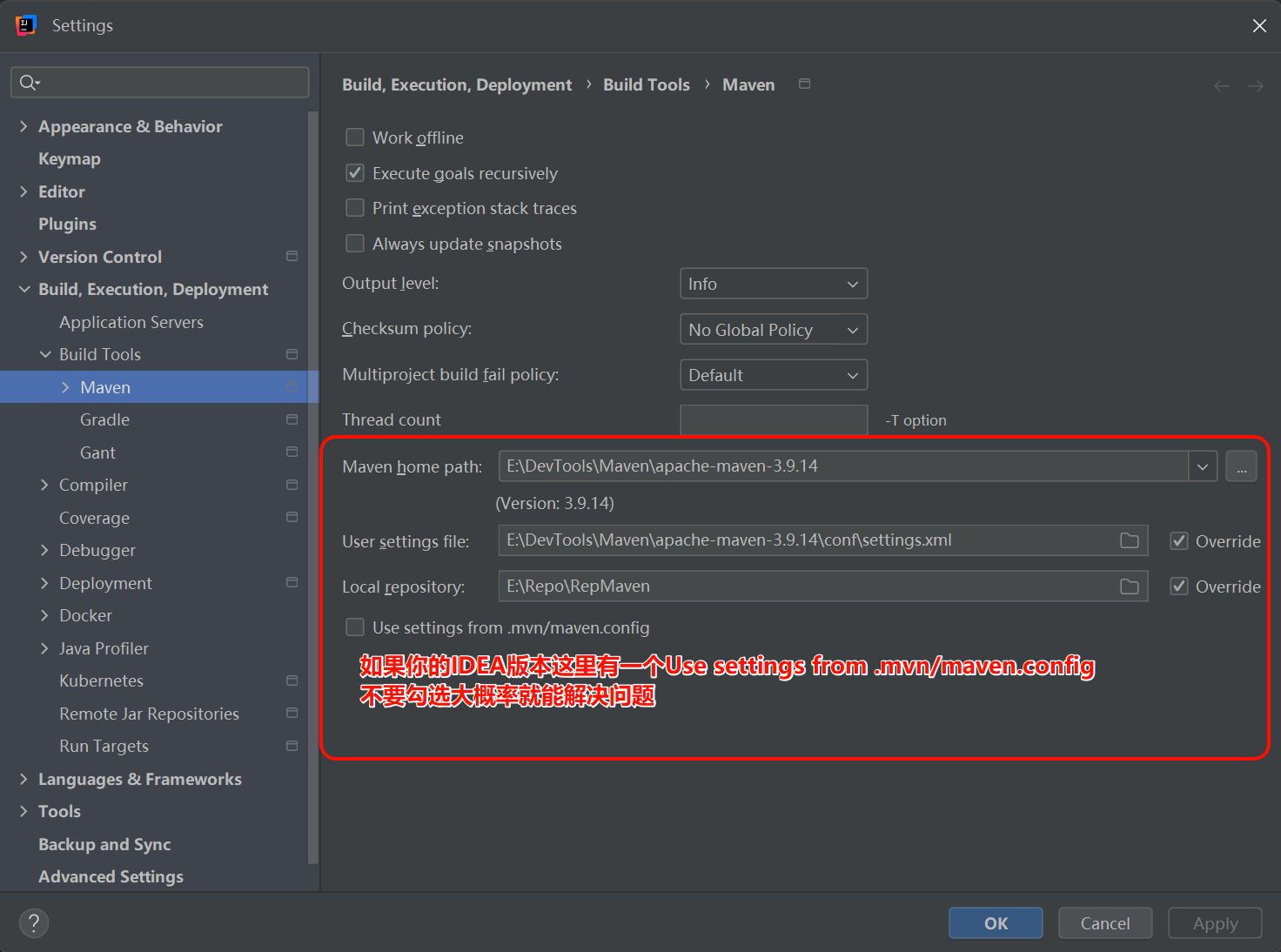
Task: Enable Work offline checkbox
Action: [x=355, y=137]
